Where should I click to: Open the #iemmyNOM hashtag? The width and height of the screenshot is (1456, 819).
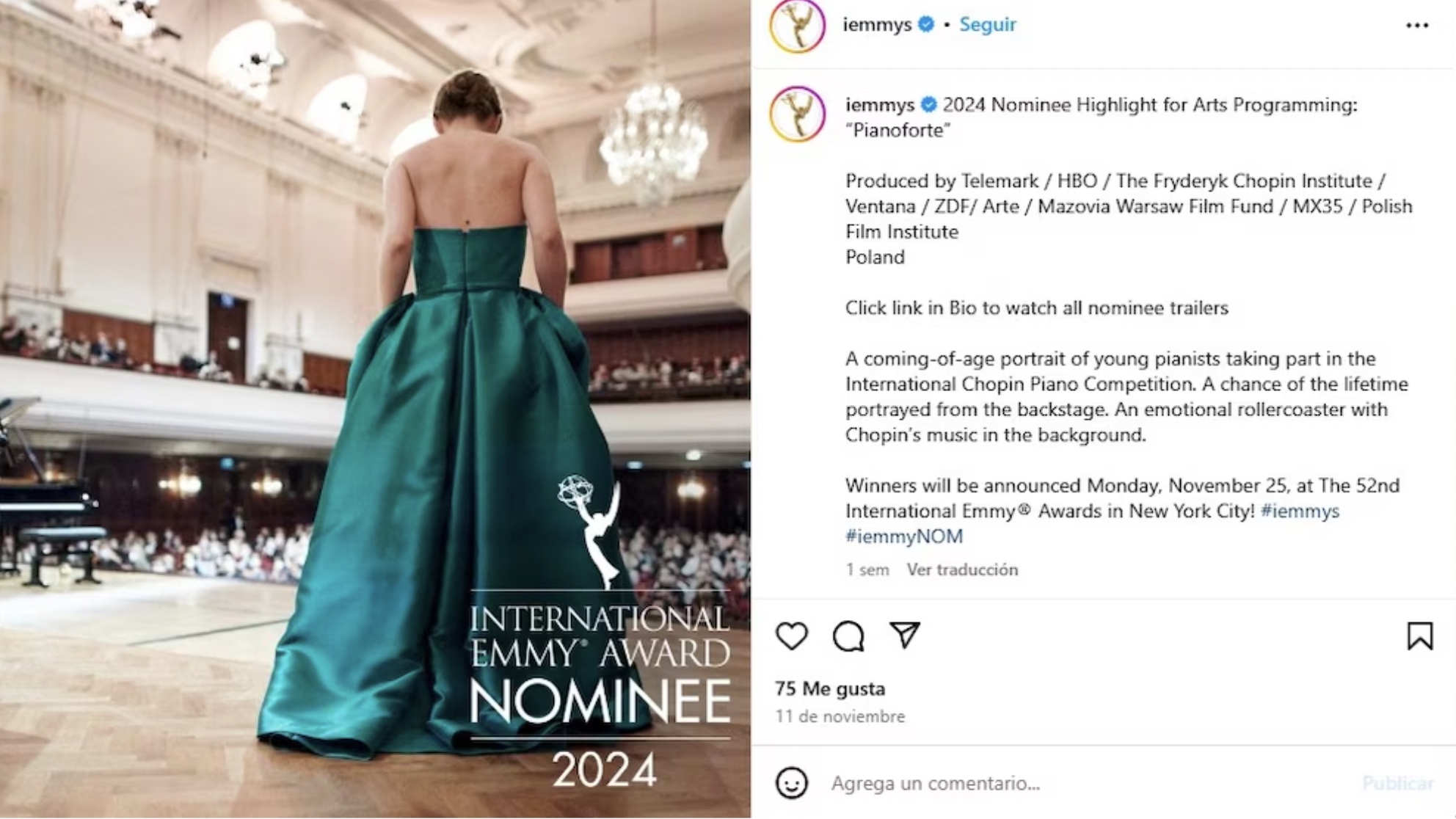[x=903, y=536]
